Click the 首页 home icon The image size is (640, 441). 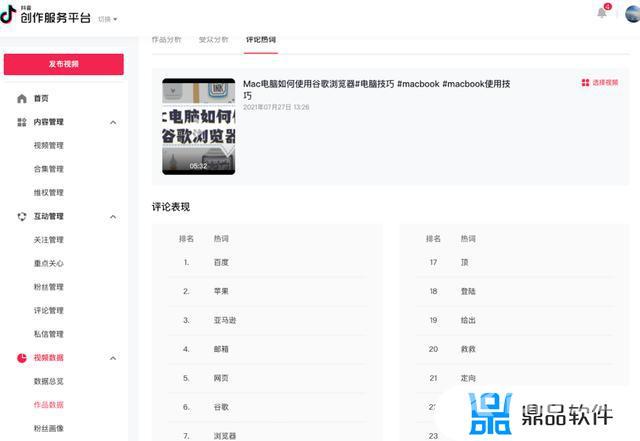[22, 98]
